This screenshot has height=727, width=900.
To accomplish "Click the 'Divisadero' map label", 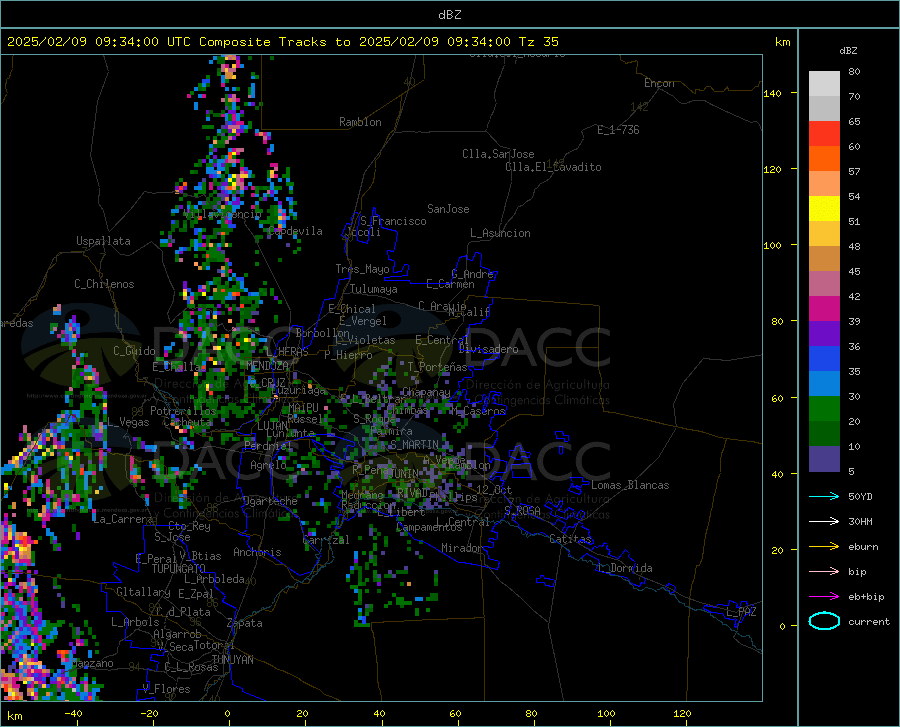I will (x=488, y=349).
